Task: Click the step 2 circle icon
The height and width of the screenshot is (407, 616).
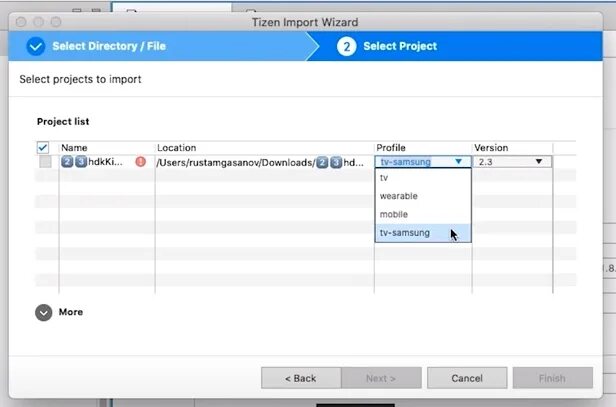Action: pyautogui.click(x=346, y=46)
